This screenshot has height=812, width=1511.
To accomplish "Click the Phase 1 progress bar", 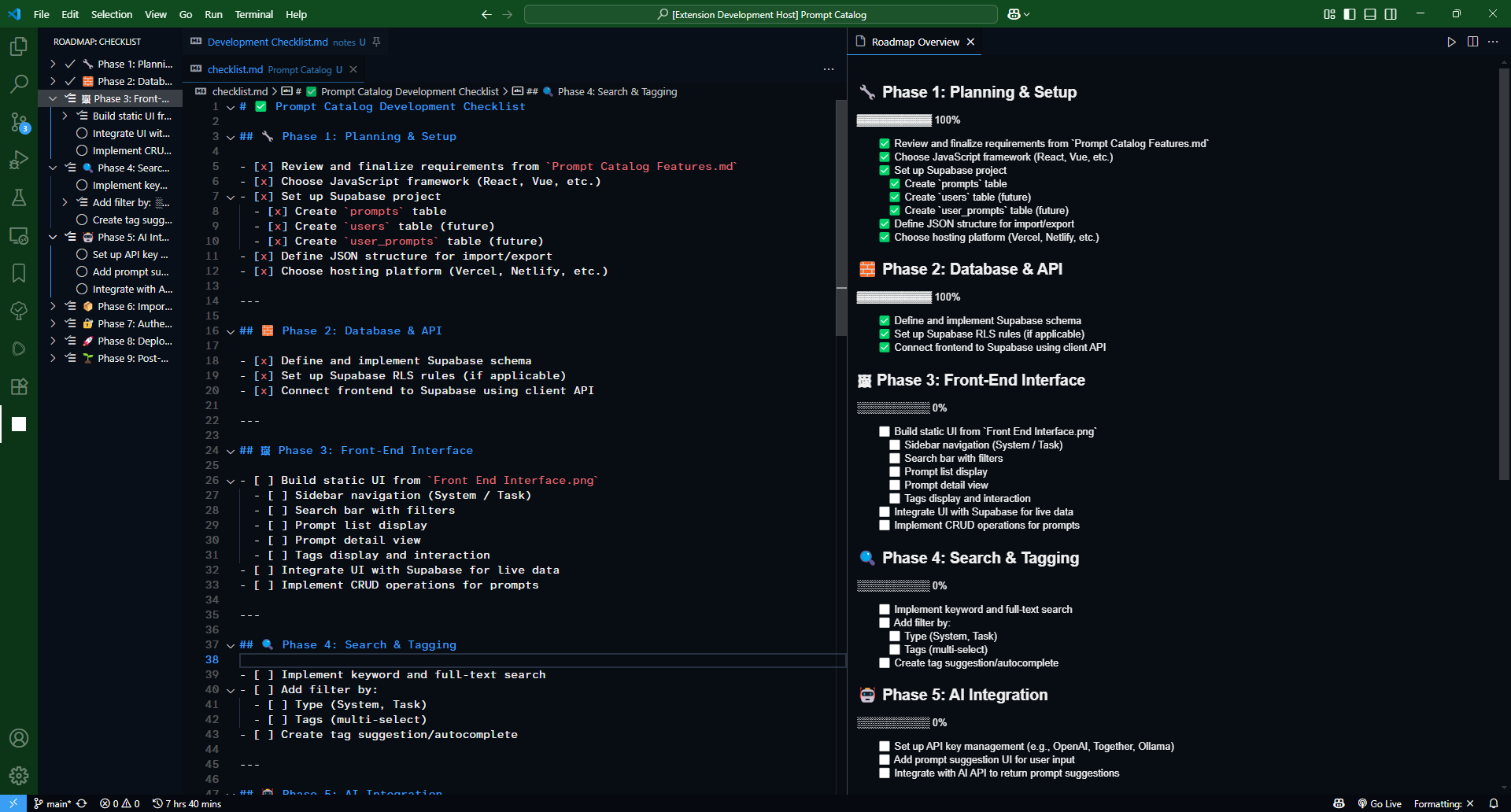I will pos(893,120).
